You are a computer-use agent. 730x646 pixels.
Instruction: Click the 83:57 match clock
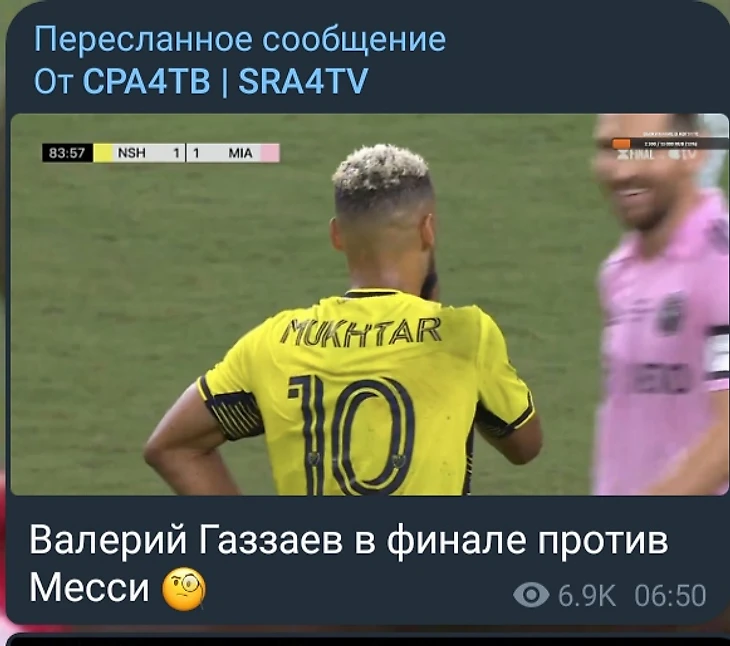pos(68,153)
